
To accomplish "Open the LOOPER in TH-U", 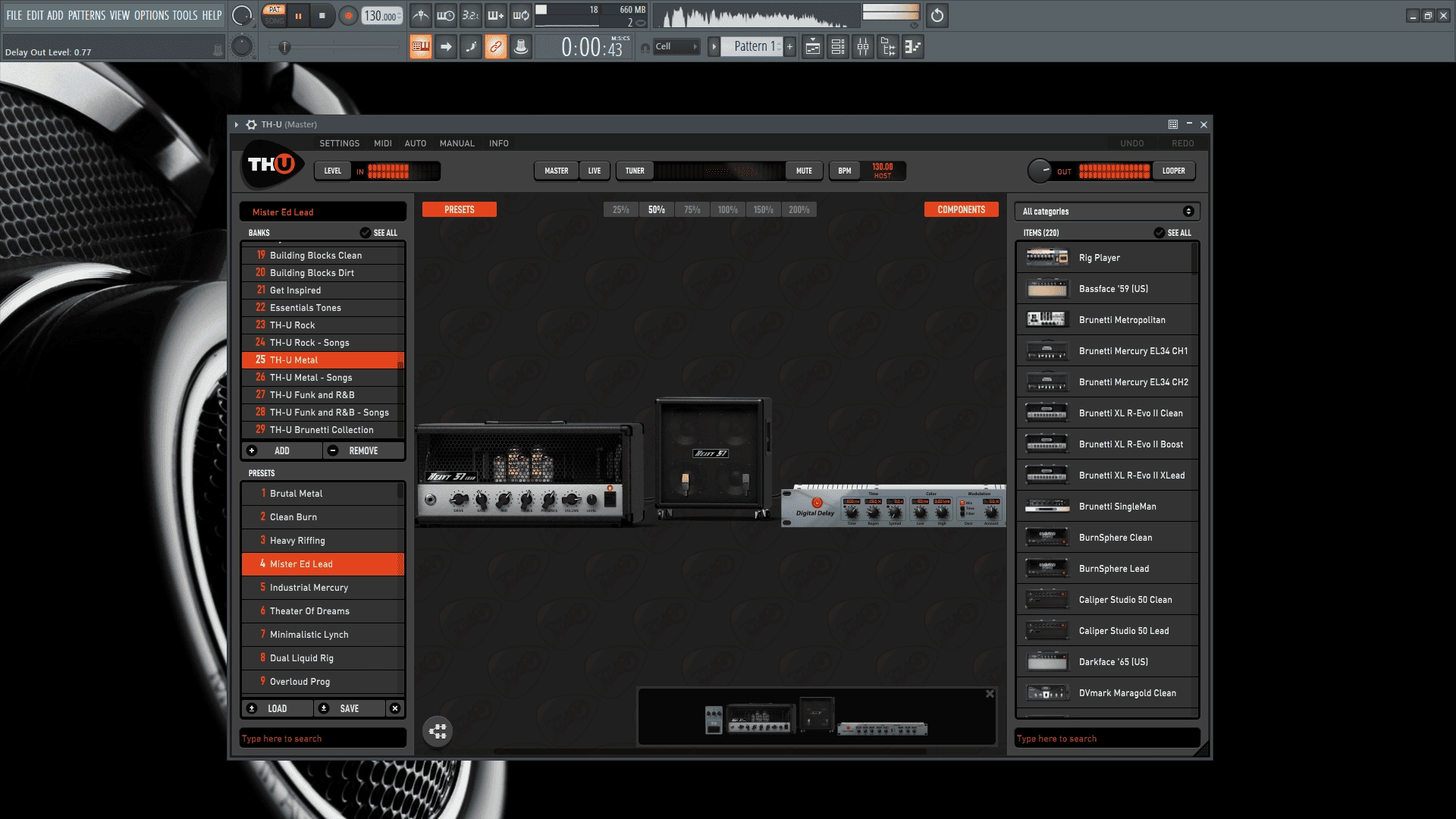I will pos(1173,171).
